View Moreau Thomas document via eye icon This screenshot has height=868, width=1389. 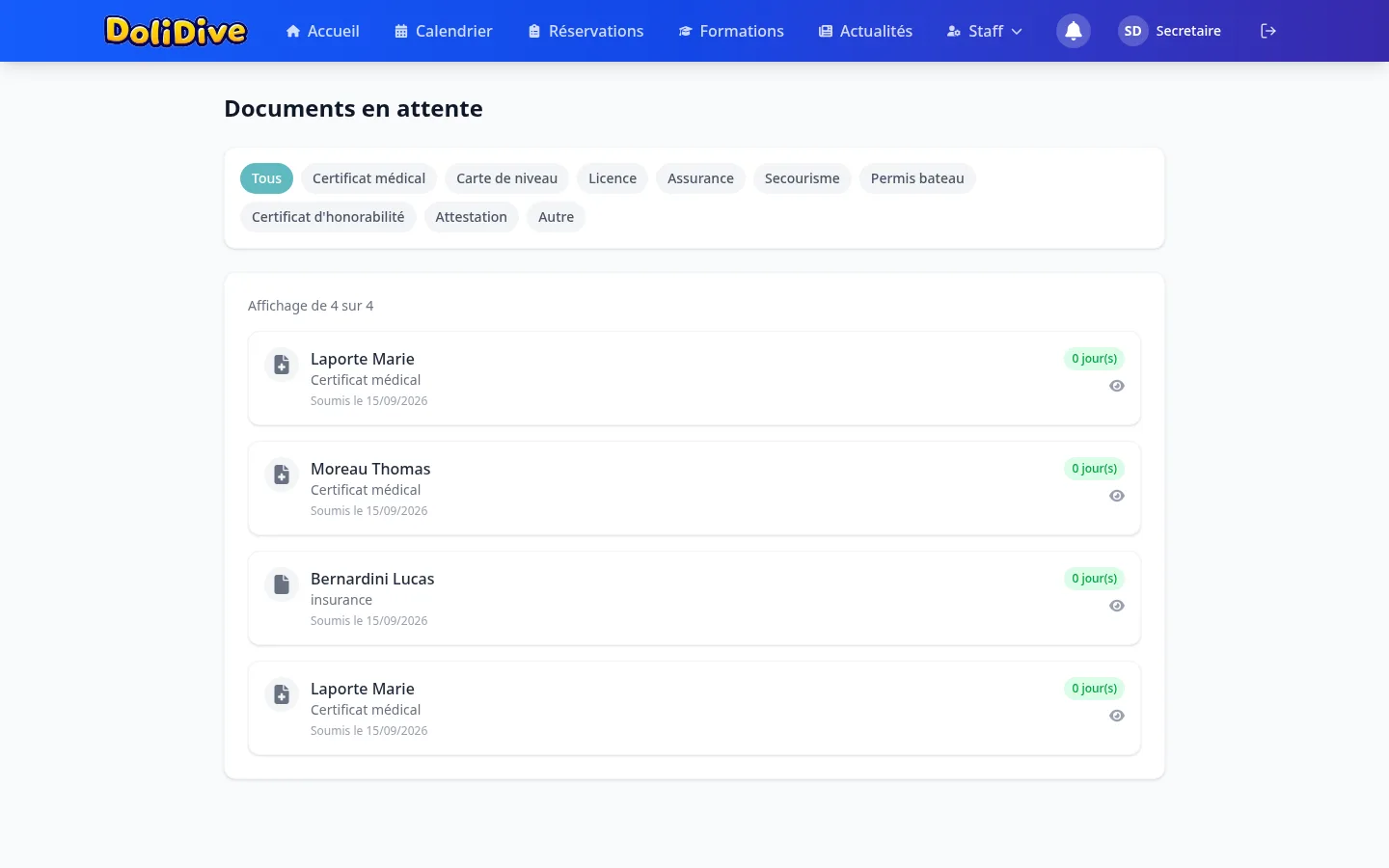pos(1117,496)
